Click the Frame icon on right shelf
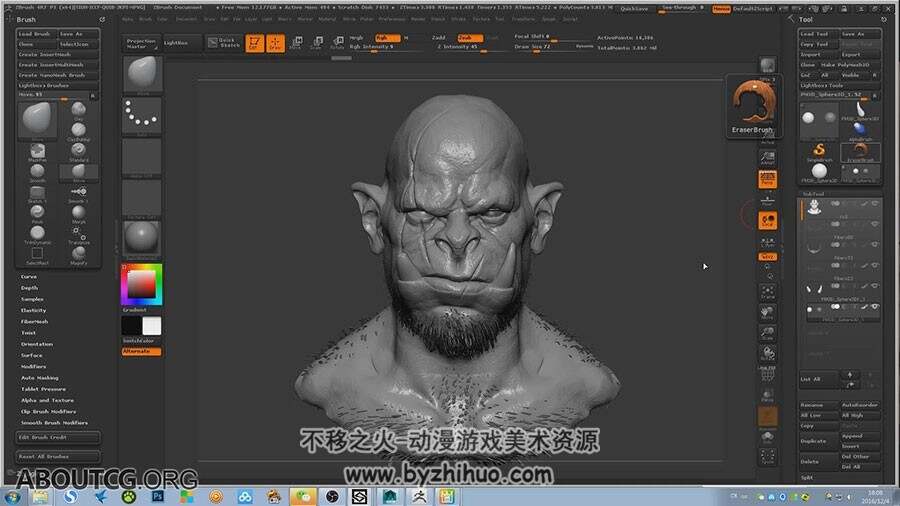The height and width of the screenshot is (506, 900). tap(767, 292)
